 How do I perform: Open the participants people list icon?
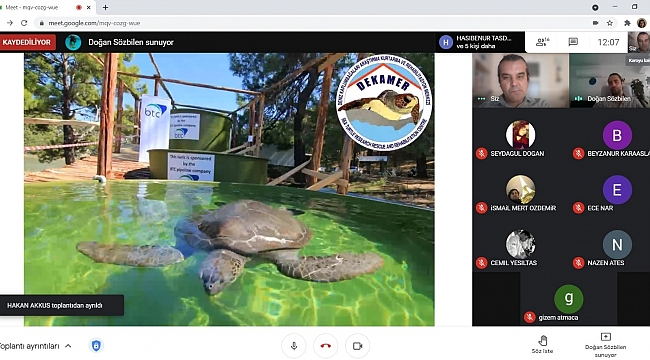[x=542, y=42]
